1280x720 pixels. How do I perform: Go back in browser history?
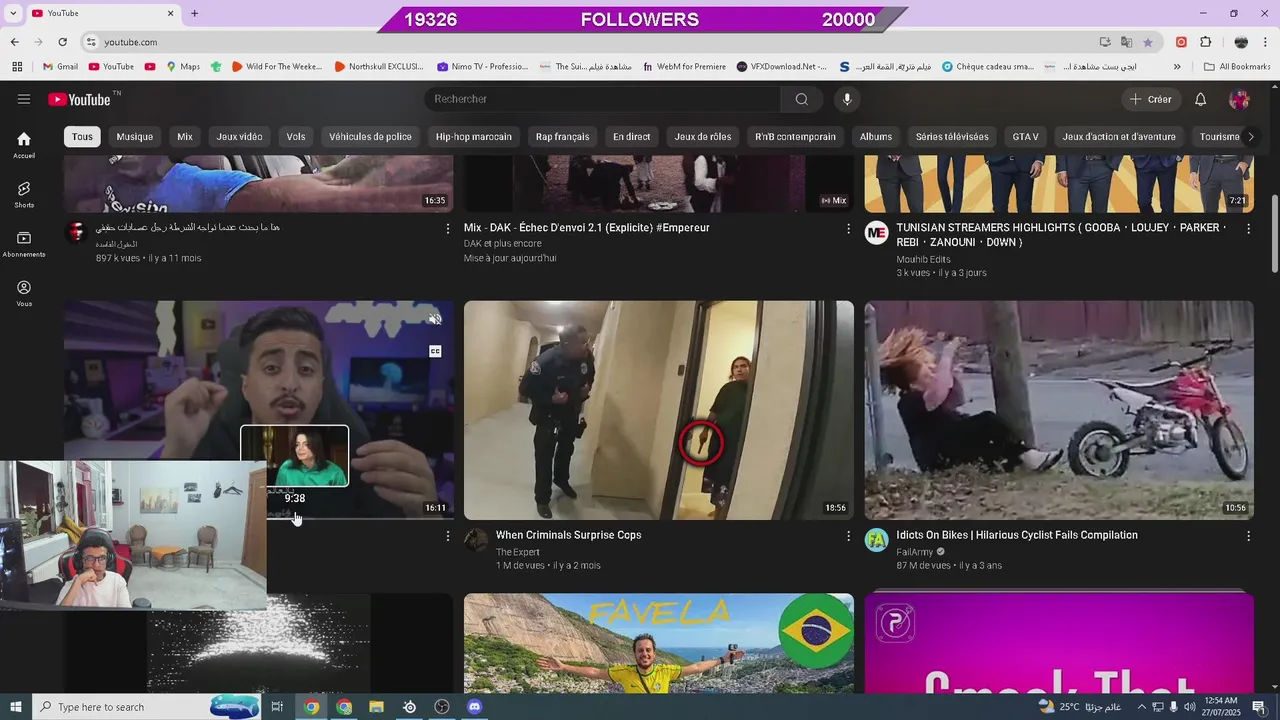pos(14,42)
